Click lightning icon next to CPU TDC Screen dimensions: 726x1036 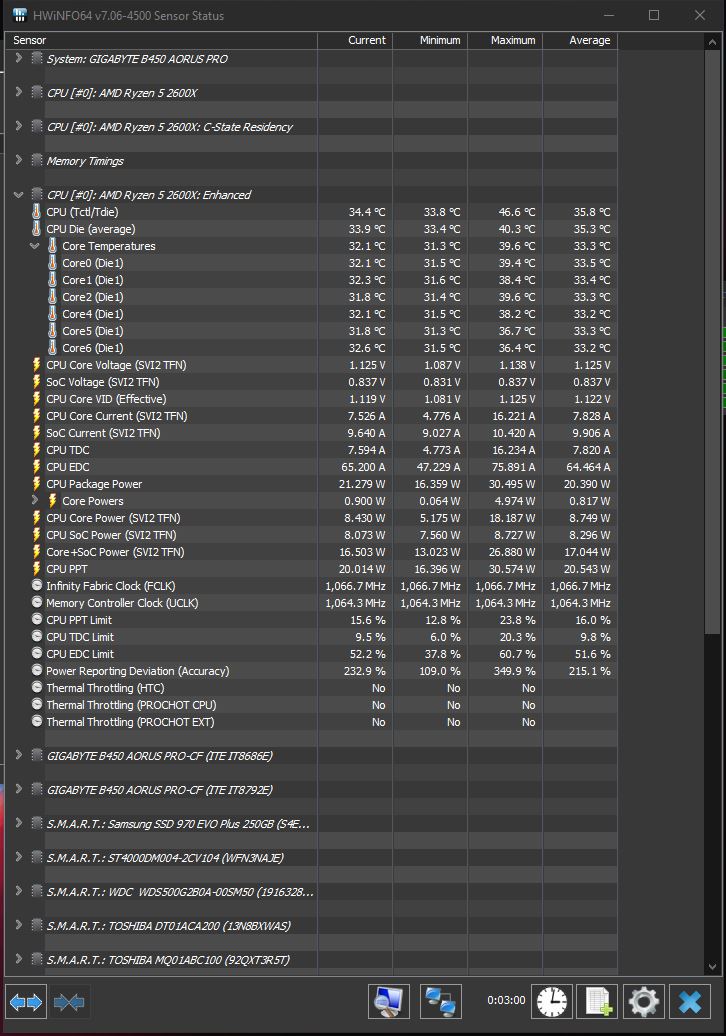[36, 450]
